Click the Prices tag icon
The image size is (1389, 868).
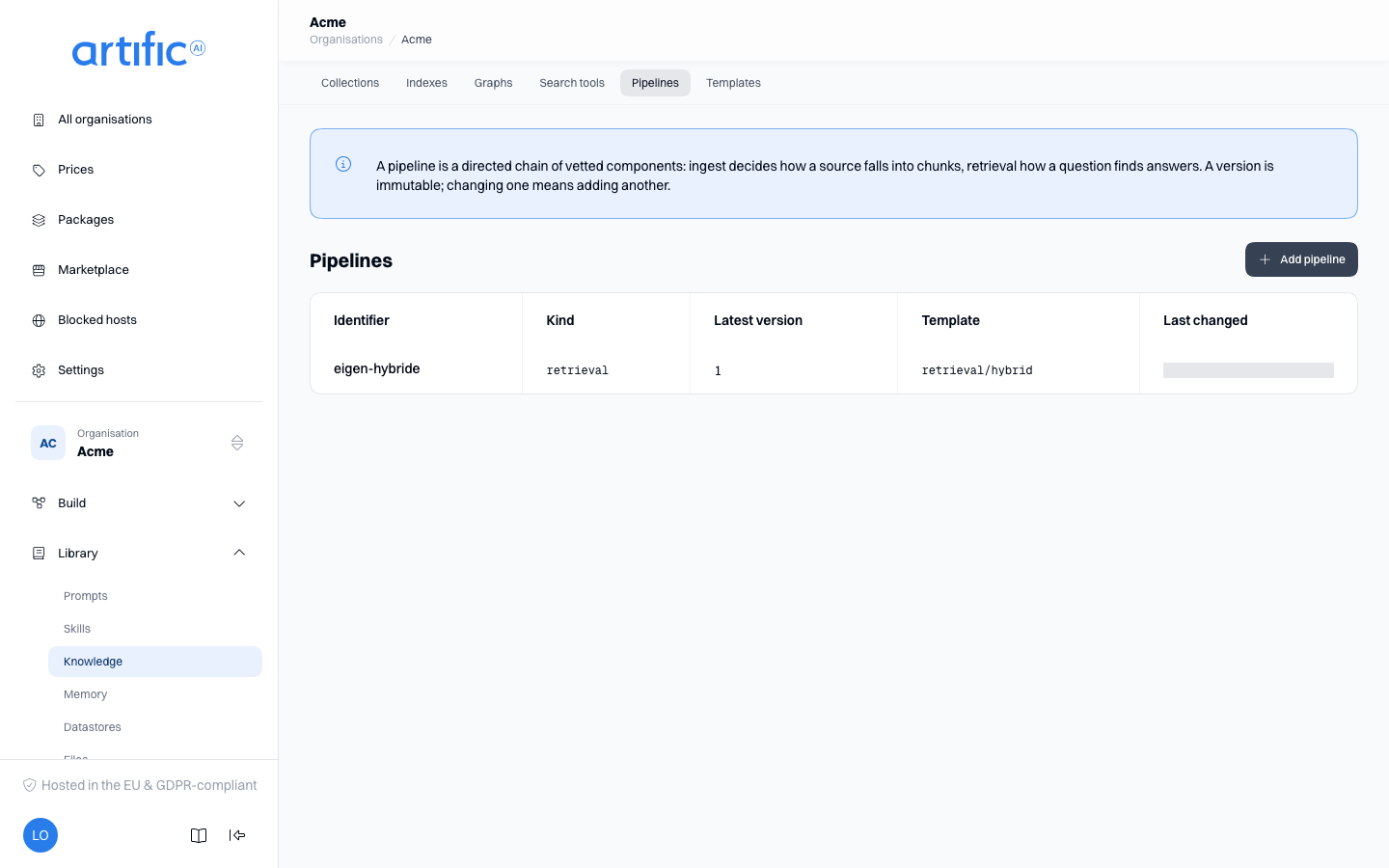39,170
